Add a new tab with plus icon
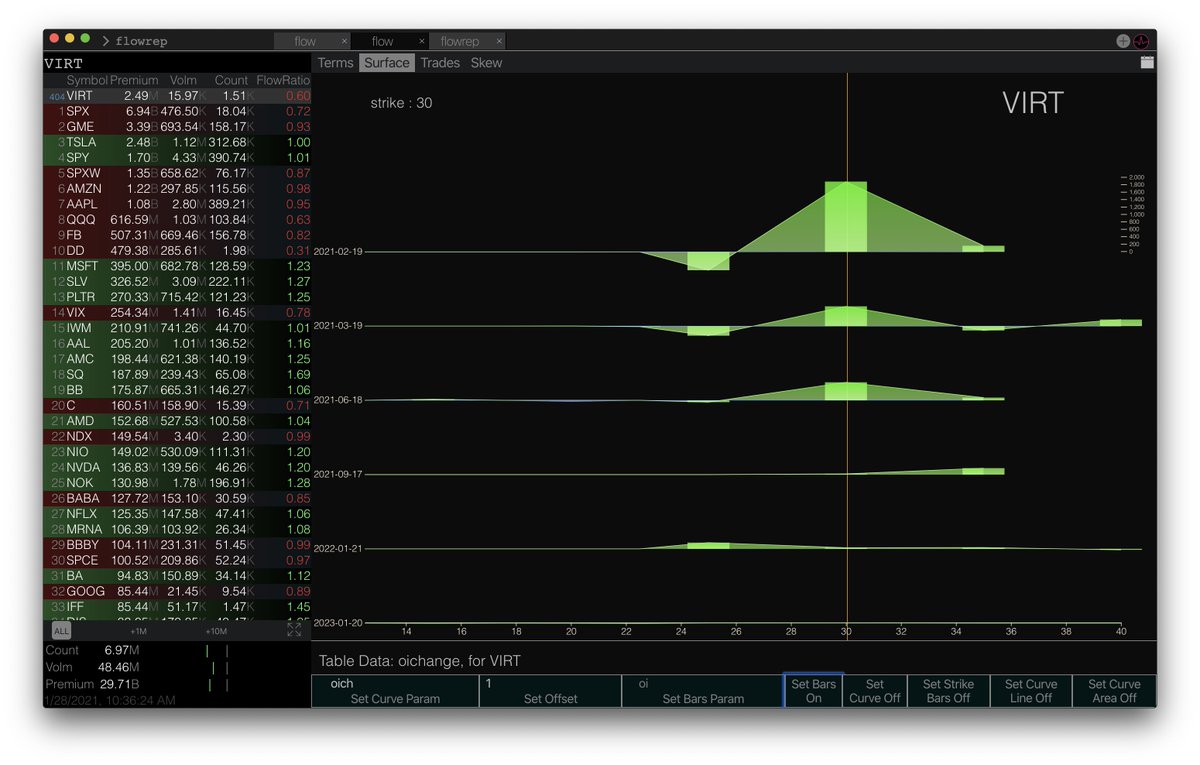Viewport: 1200px width, 765px height. (1123, 41)
